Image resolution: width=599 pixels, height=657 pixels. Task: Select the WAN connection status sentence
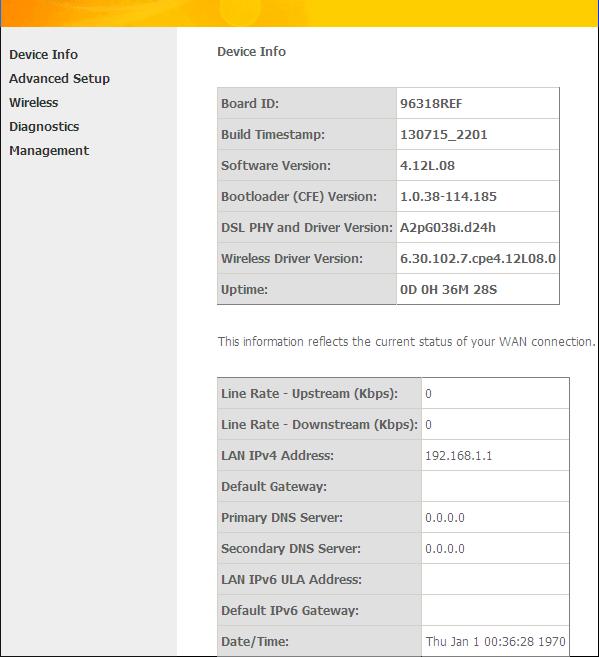point(406,341)
